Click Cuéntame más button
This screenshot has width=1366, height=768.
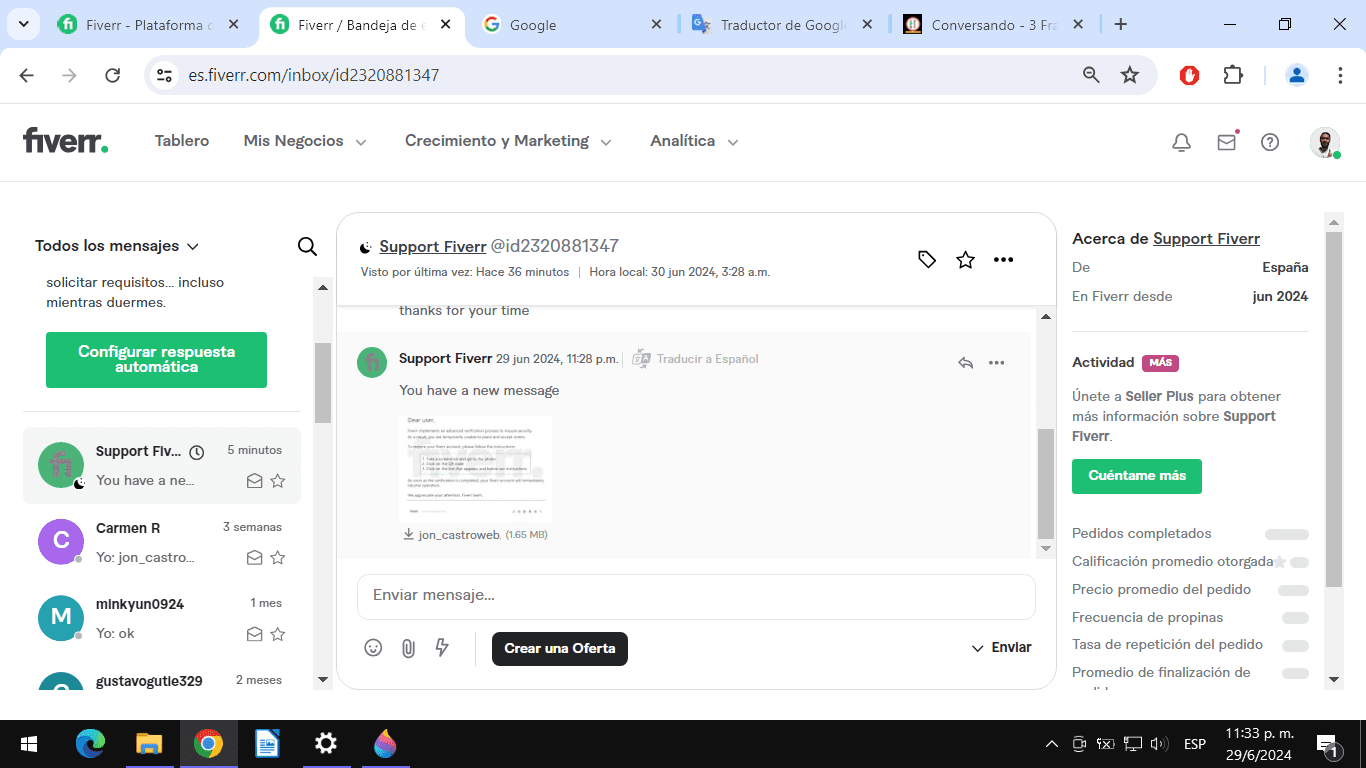click(1137, 476)
